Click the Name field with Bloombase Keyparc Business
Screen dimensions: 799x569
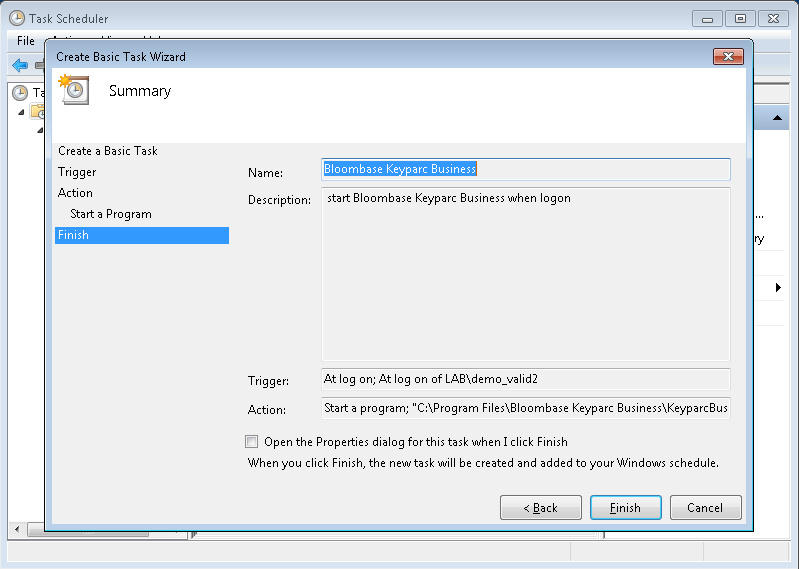pyautogui.click(x=526, y=169)
